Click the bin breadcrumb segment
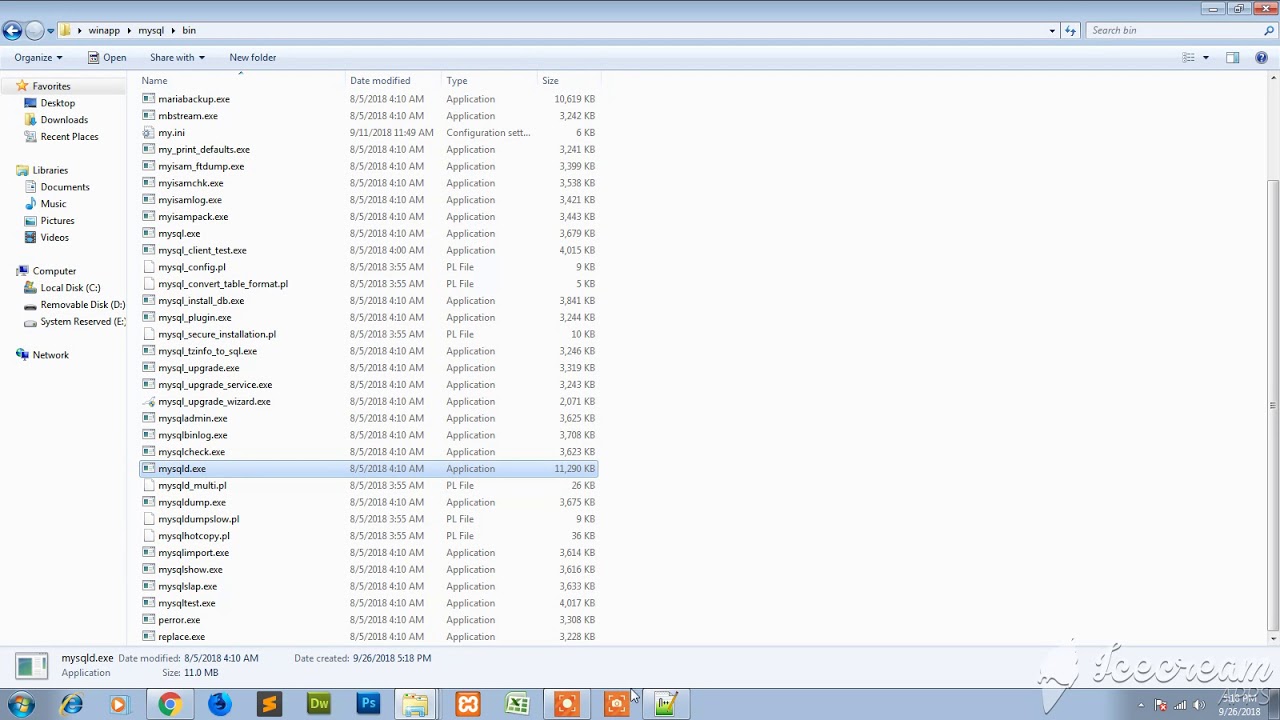The image size is (1280, 720). pyautogui.click(x=189, y=31)
